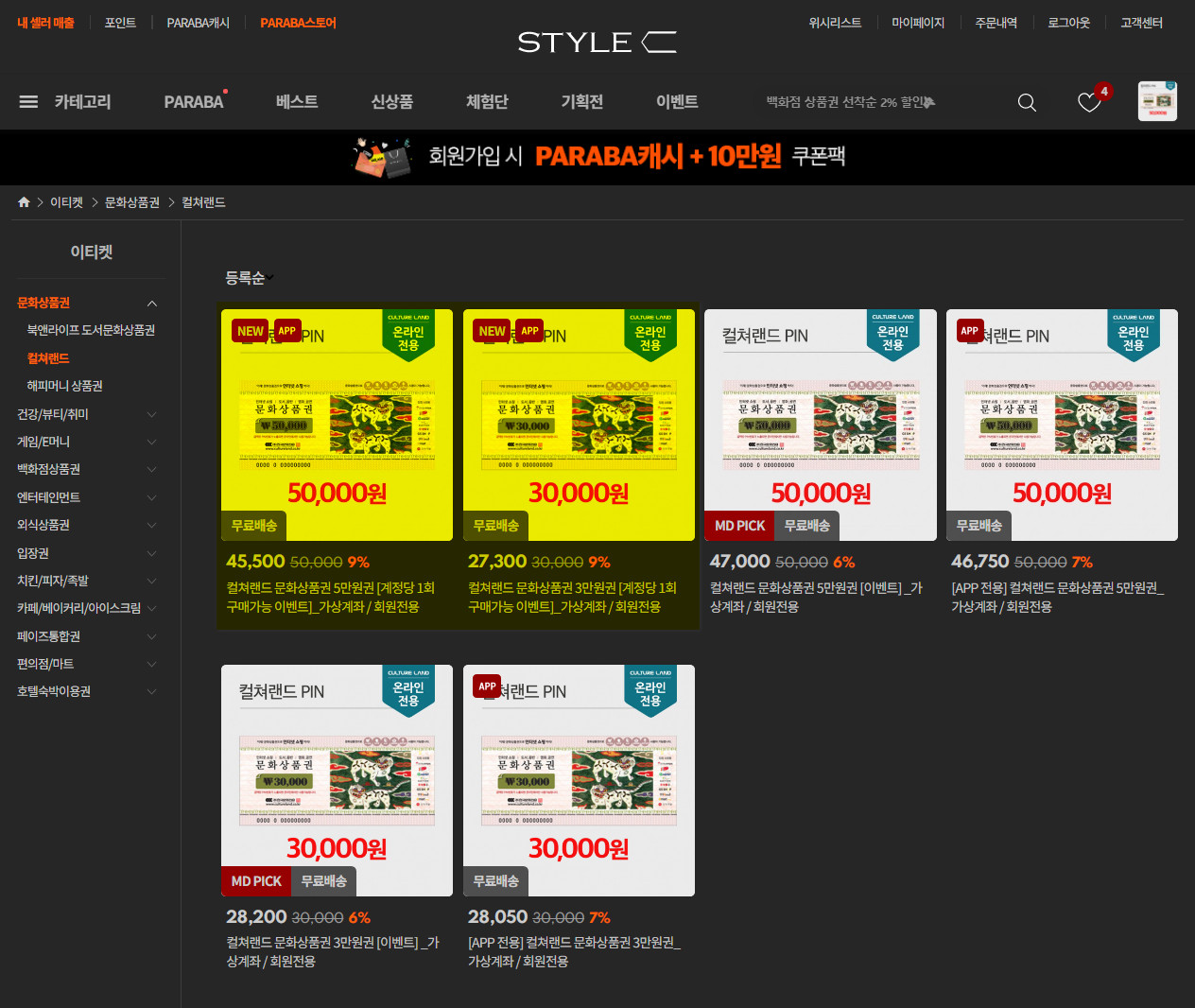
Task: Select the 이벤트 nav tab
Action: point(677,101)
